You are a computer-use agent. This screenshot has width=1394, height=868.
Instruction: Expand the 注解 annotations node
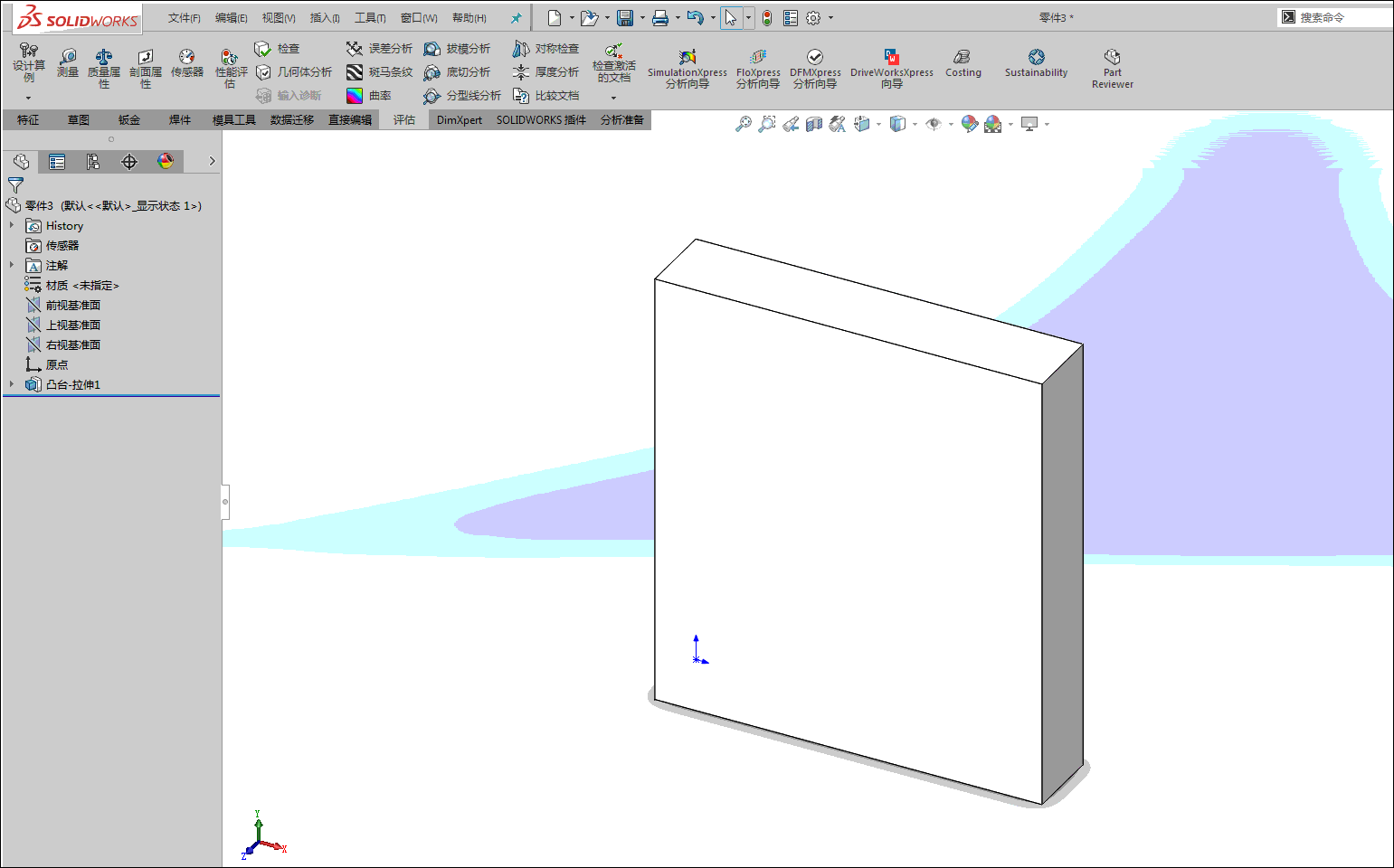[12, 265]
